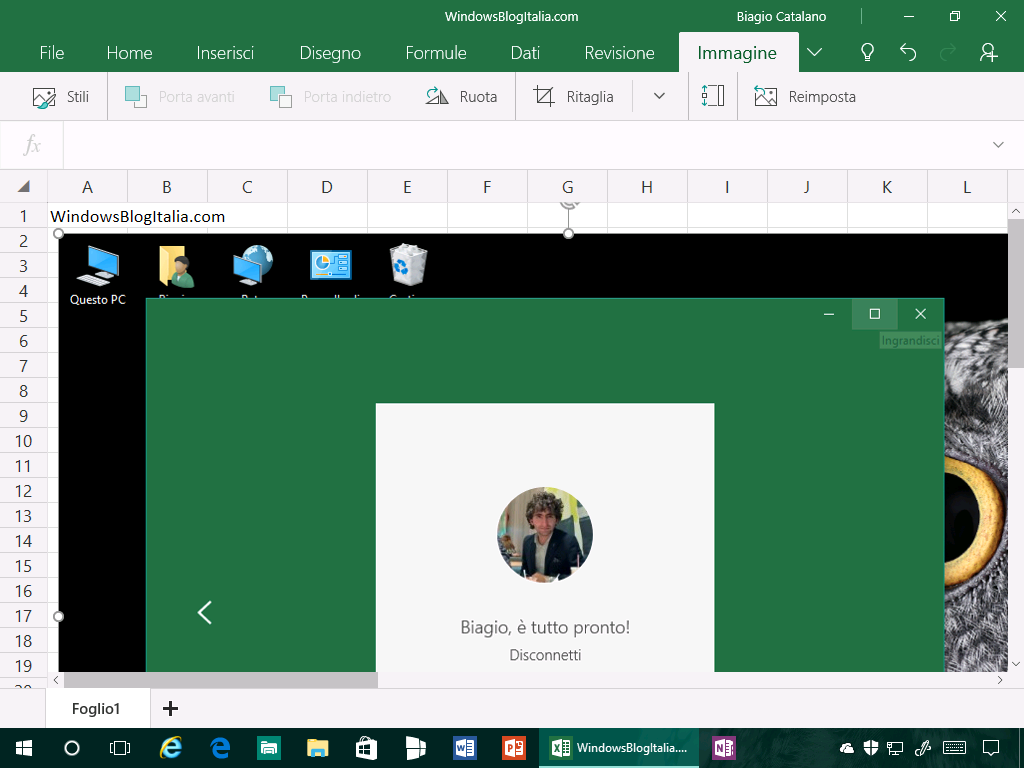Click the horizontal scrollbar thumb
This screenshot has height=769, width=1024.
coord(221,680)
